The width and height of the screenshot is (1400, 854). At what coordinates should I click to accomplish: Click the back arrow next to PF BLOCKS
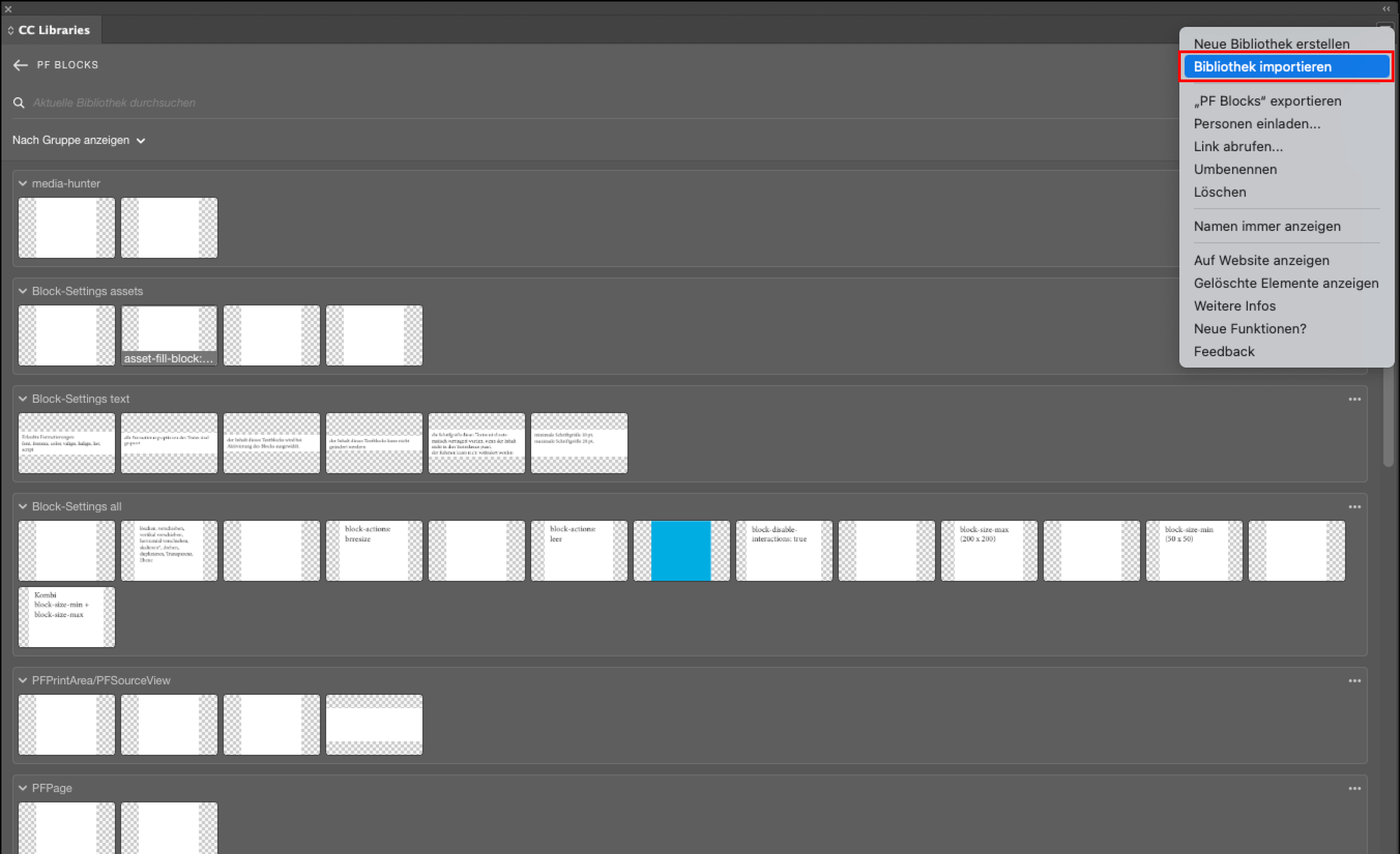[20, 65]
